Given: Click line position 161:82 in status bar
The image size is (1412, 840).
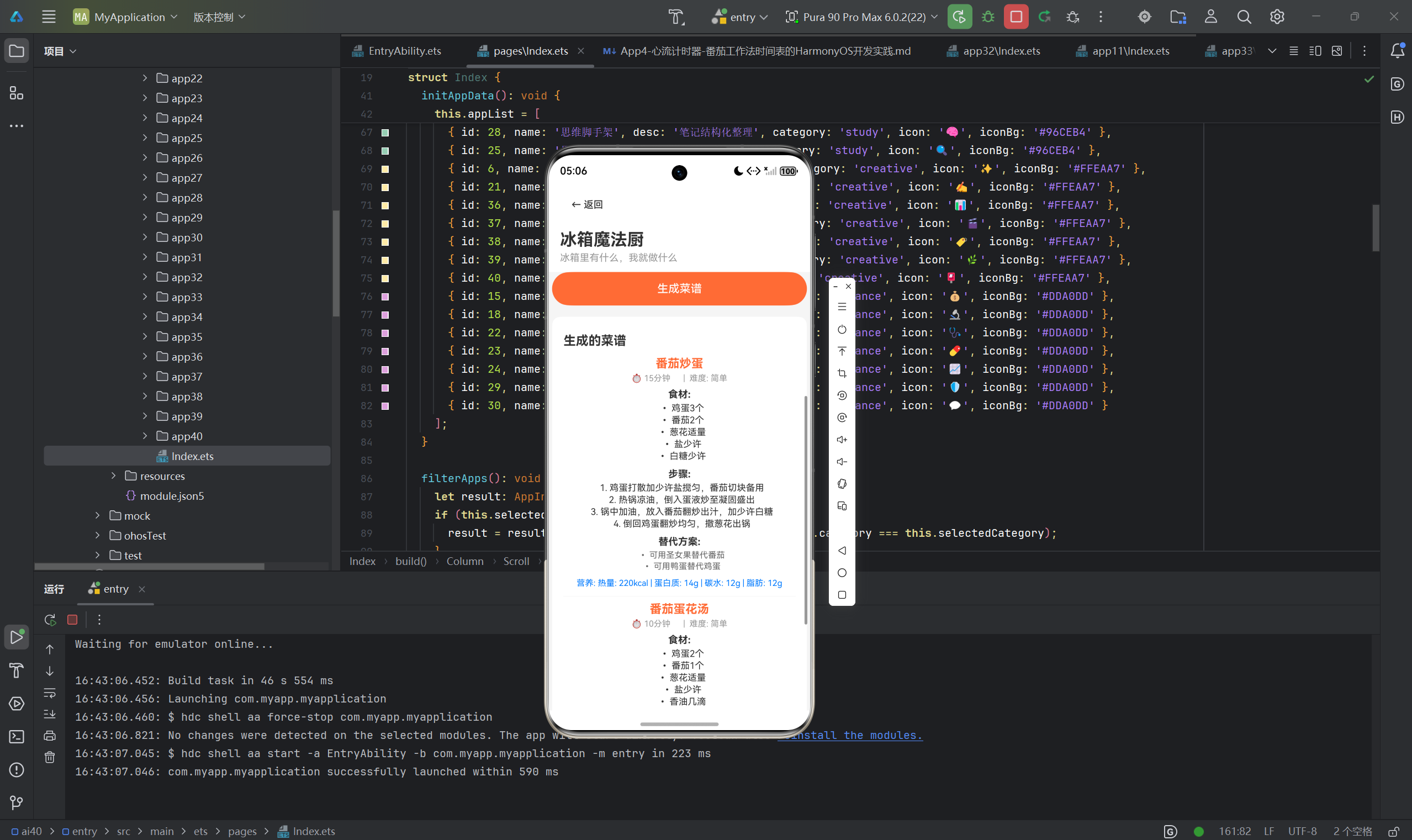Looking at the screenshot, I should [x=1235, y=832].
